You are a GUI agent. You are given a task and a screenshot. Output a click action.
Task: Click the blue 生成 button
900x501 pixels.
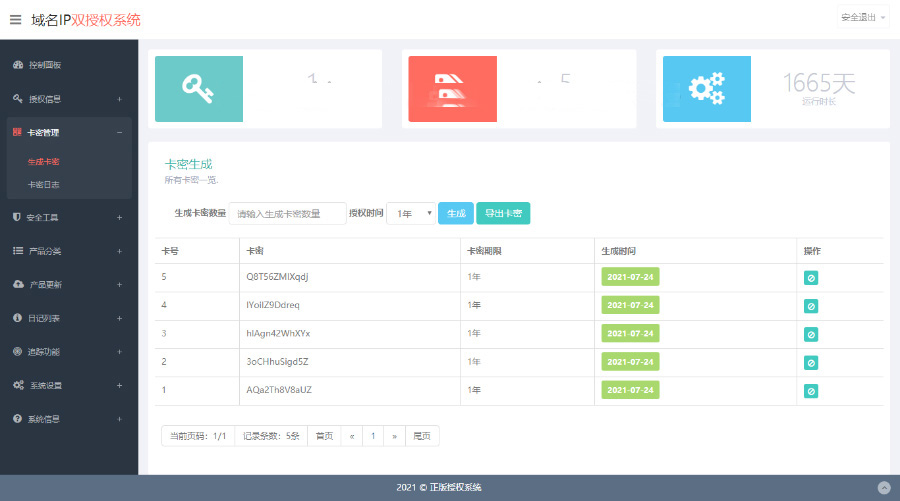pos(456,213)
